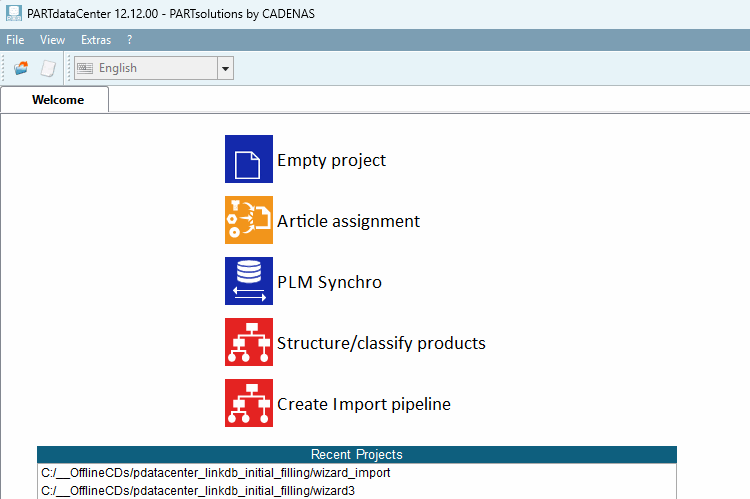Open the ? help menu

pyautogui.click(x=129, y=40)
